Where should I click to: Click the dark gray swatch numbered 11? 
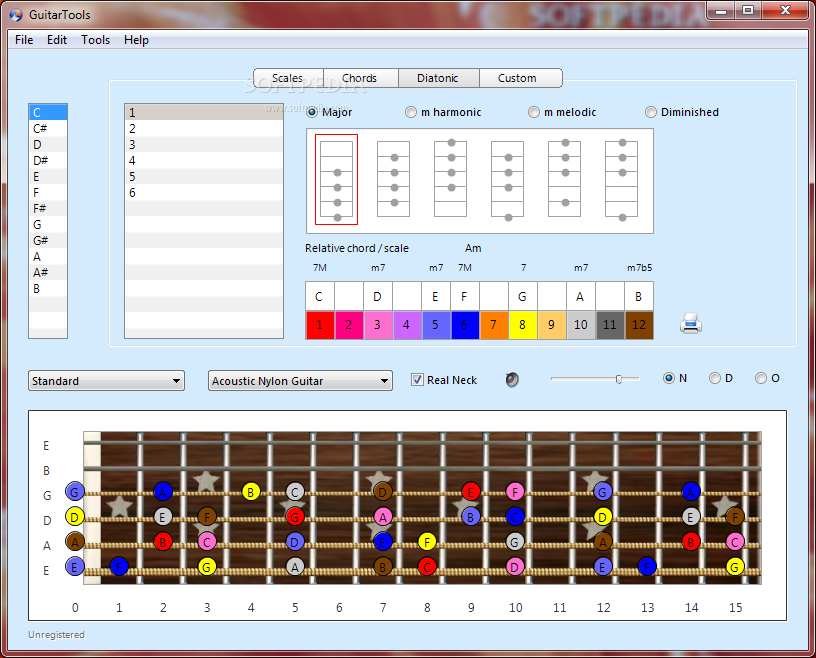610,325
